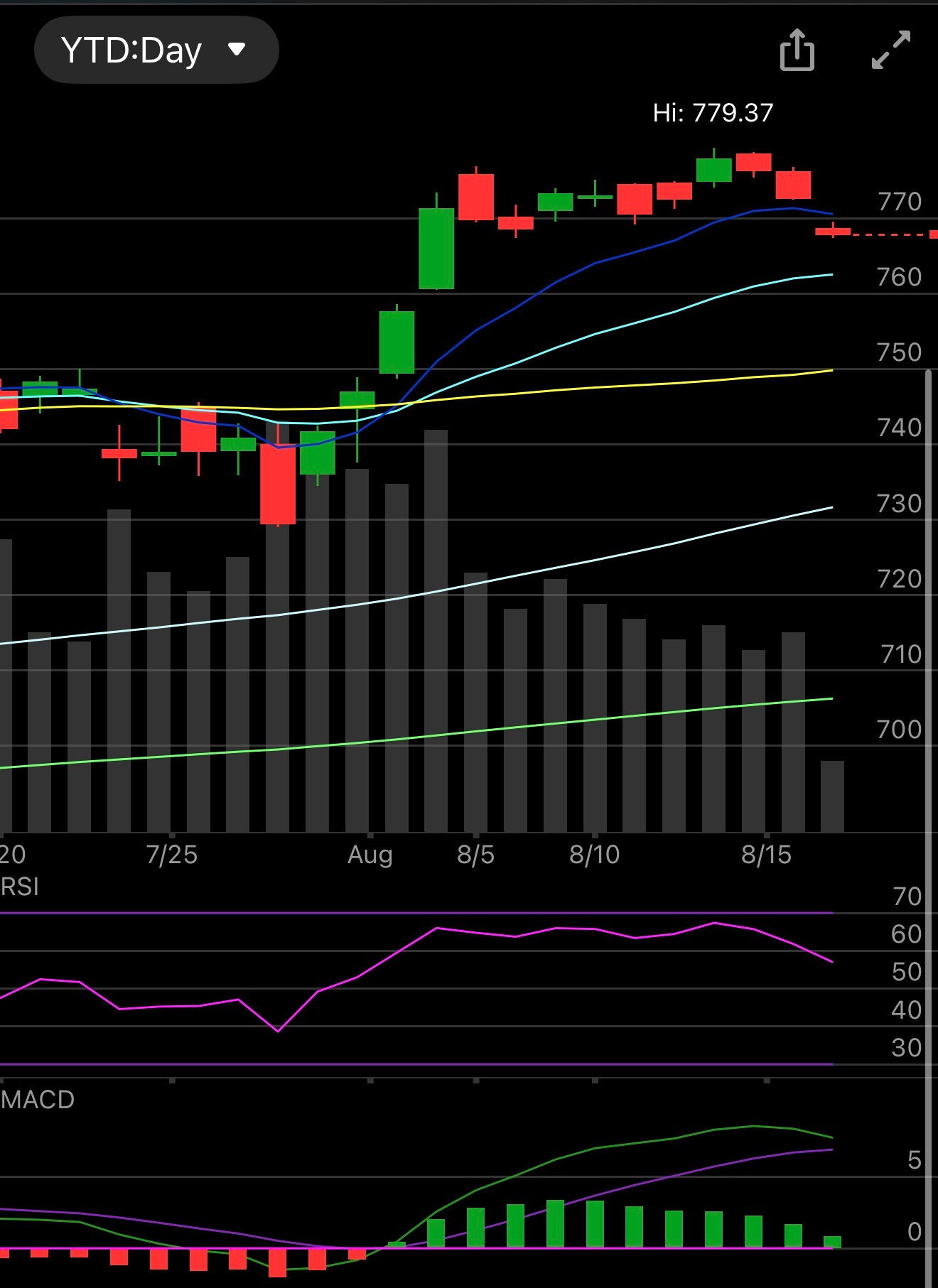The image size is (938, 1288).
Task: Select the 740 price axis label
Action: [900, 428]
